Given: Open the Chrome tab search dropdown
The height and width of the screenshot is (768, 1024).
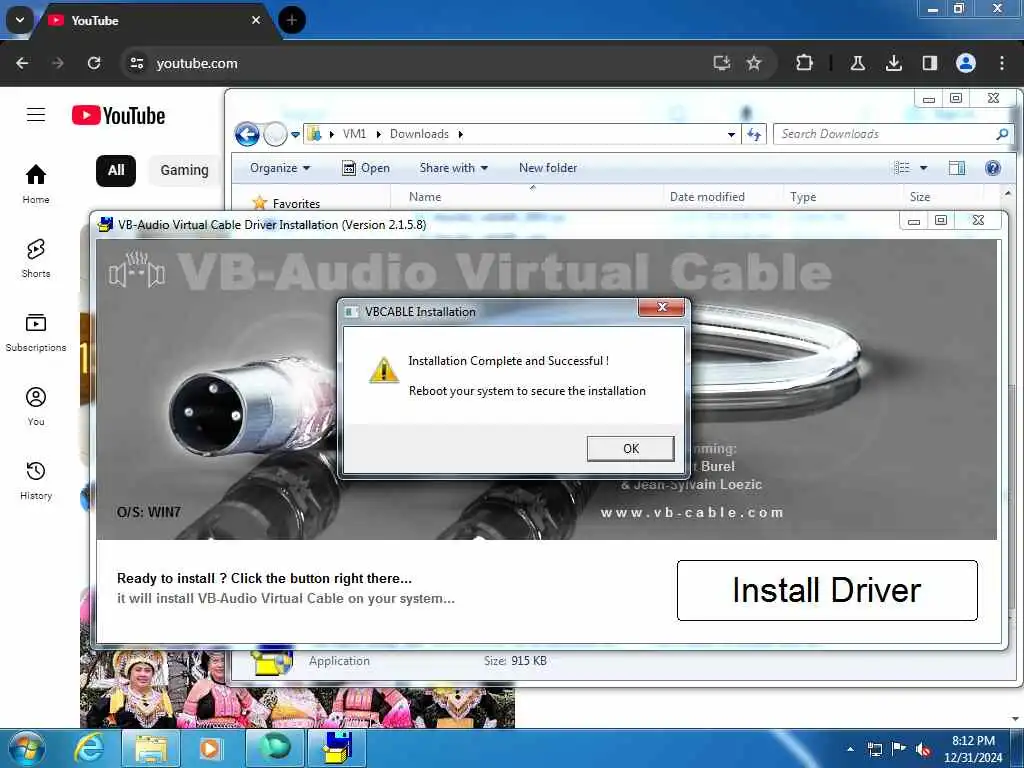Looking at the screenshot, I should [x=20, y=20].
